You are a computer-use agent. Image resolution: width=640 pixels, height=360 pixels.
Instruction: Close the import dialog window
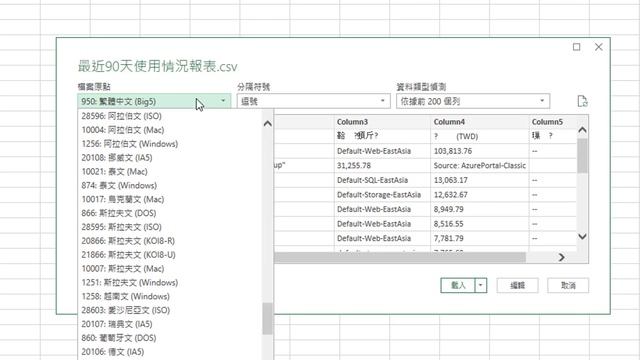pos(598,47)
